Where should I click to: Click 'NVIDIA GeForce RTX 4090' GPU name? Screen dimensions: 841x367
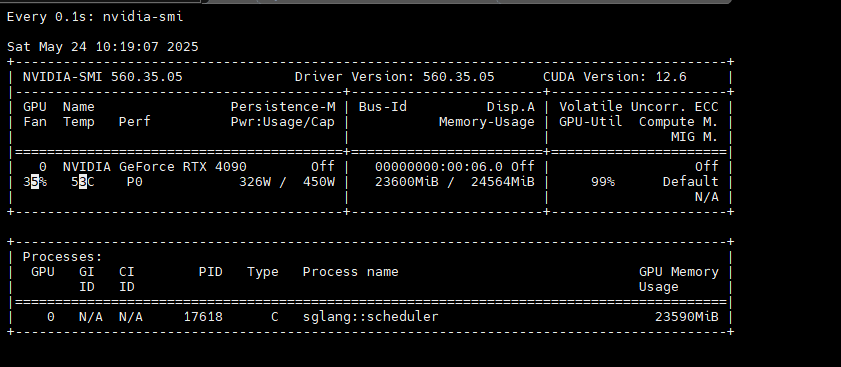pyautogui.click(x=154, y=167)
